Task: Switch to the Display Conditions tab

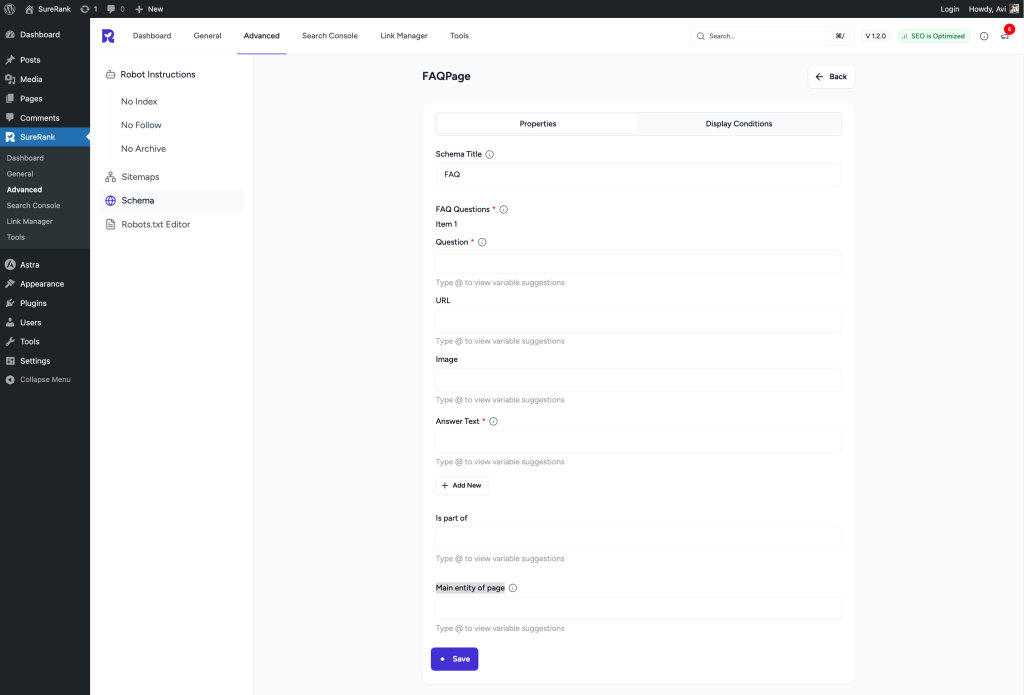Action: (x=739, y=123)
